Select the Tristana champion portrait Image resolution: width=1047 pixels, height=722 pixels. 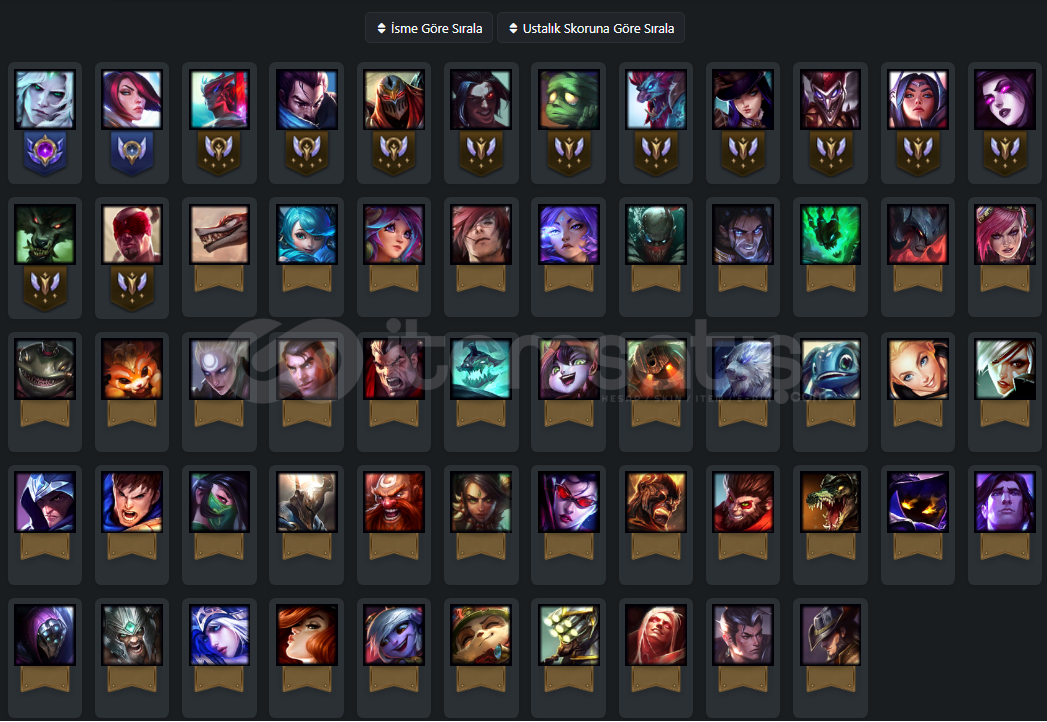[x=394, y=635]
